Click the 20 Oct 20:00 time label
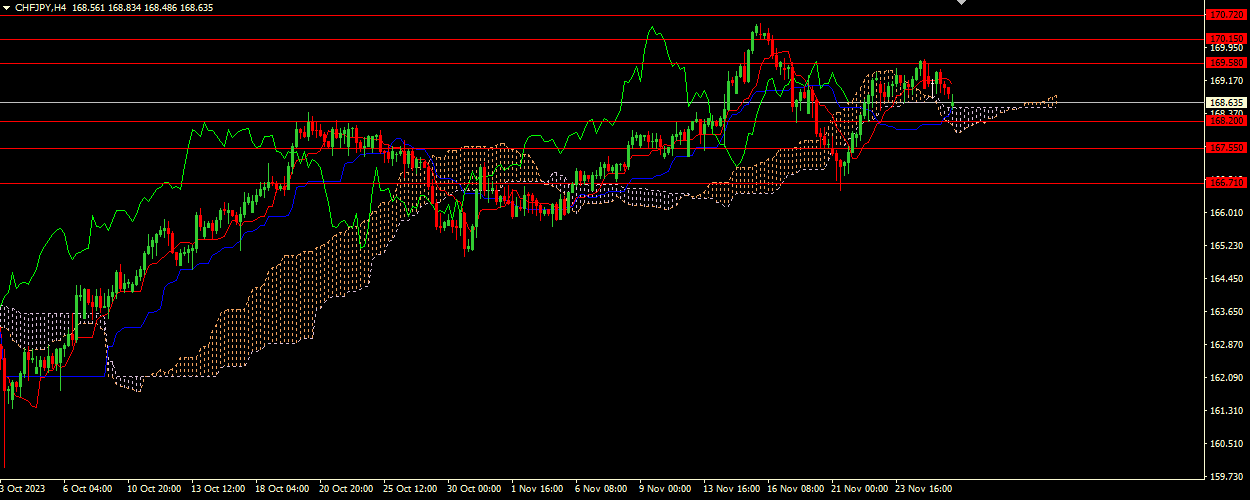 click(346, 490)
